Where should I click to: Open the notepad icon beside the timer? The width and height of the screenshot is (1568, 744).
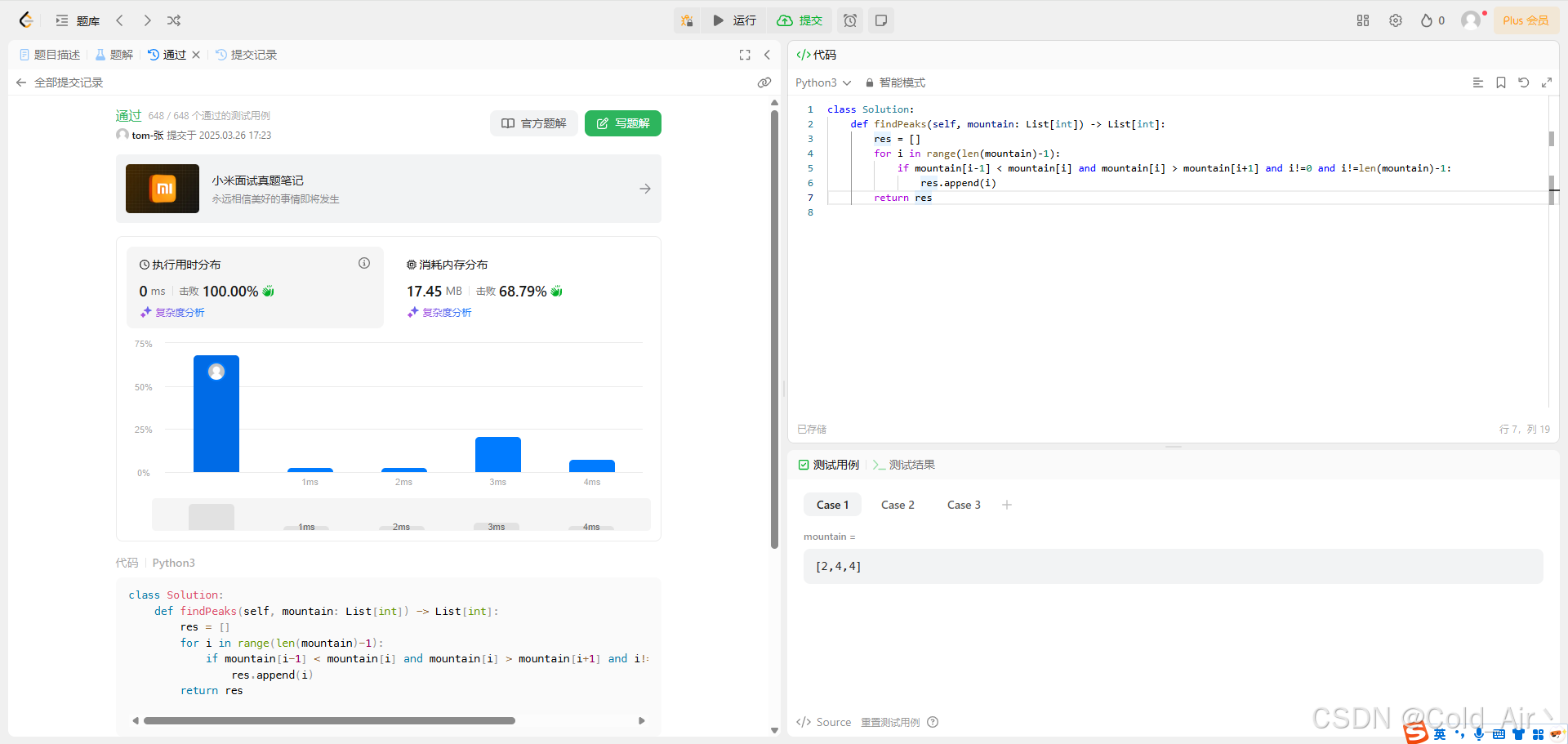point(880,20)
